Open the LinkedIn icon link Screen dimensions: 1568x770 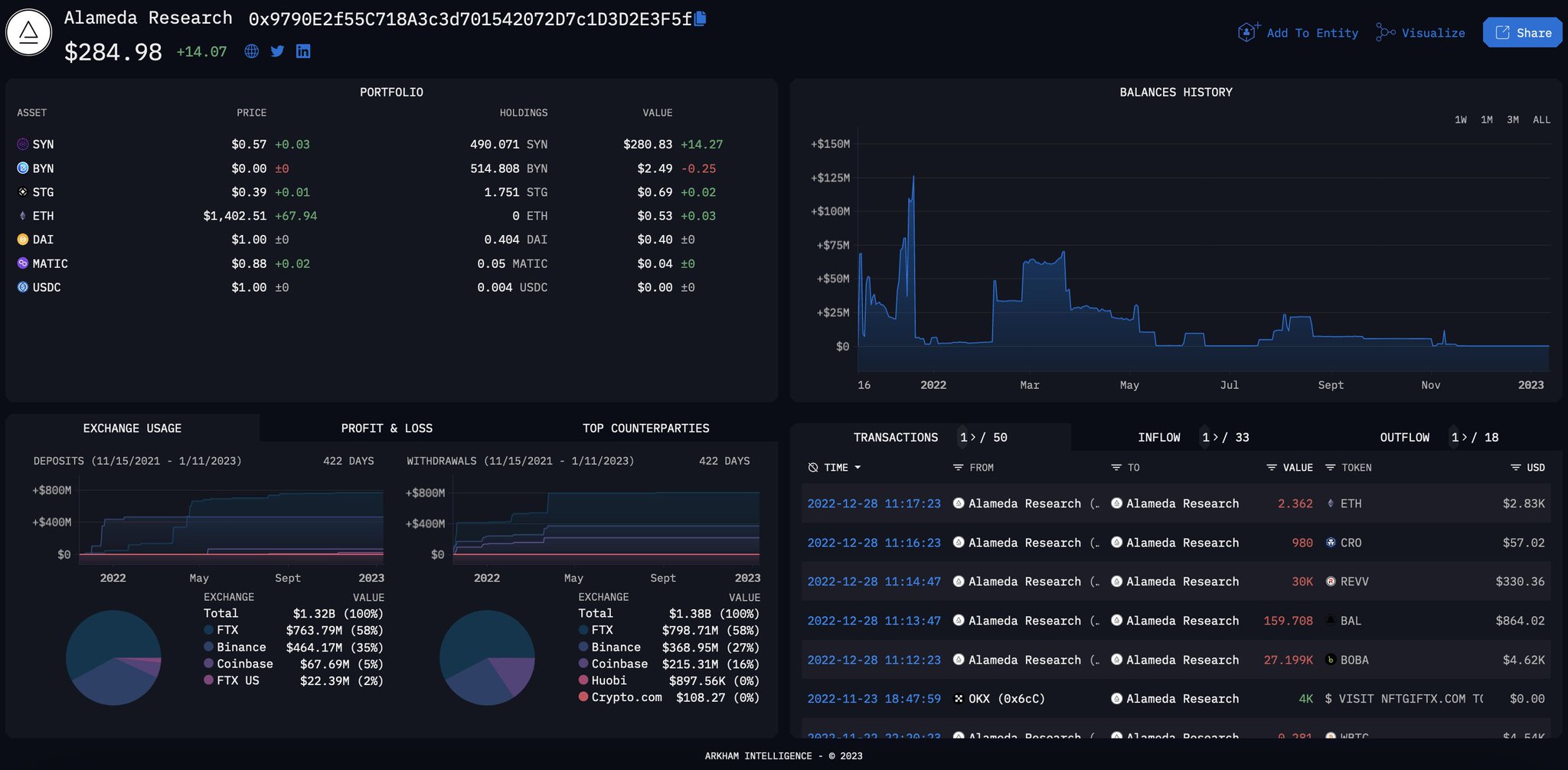point(303,51)
